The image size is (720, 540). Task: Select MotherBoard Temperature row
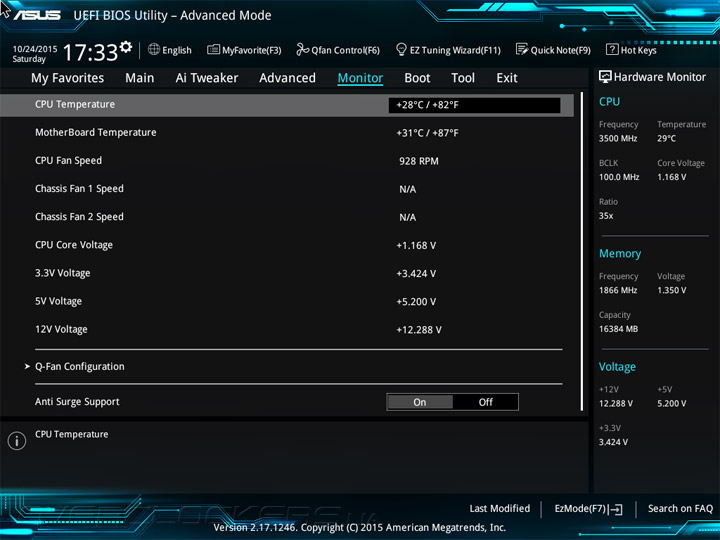(287, 133)
